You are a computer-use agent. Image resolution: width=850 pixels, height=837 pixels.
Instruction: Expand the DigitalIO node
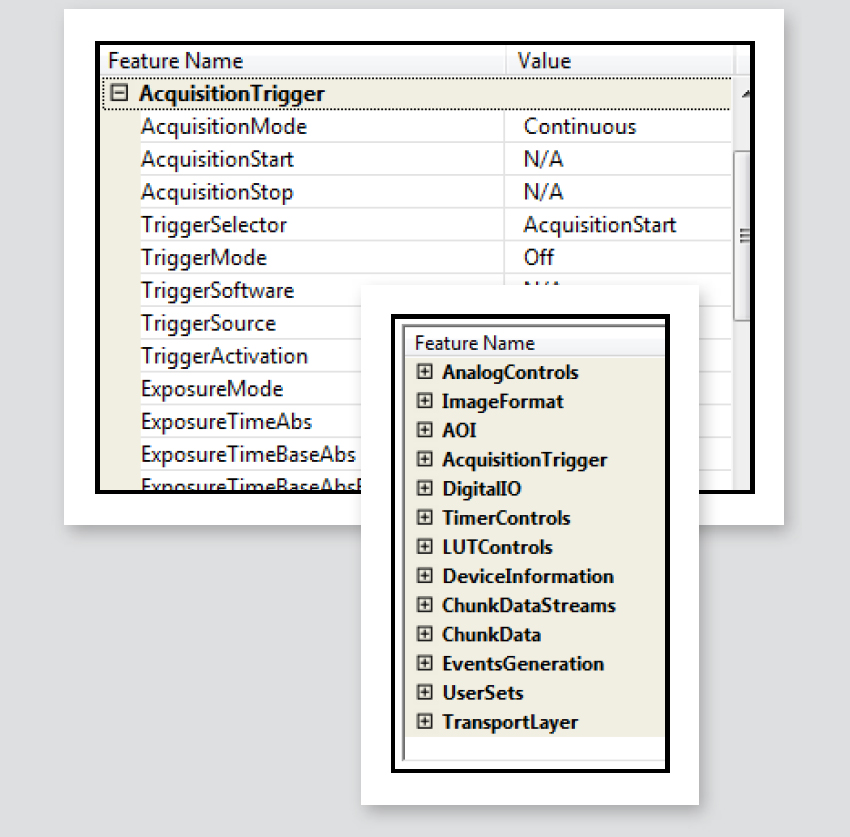click(425, 489)
